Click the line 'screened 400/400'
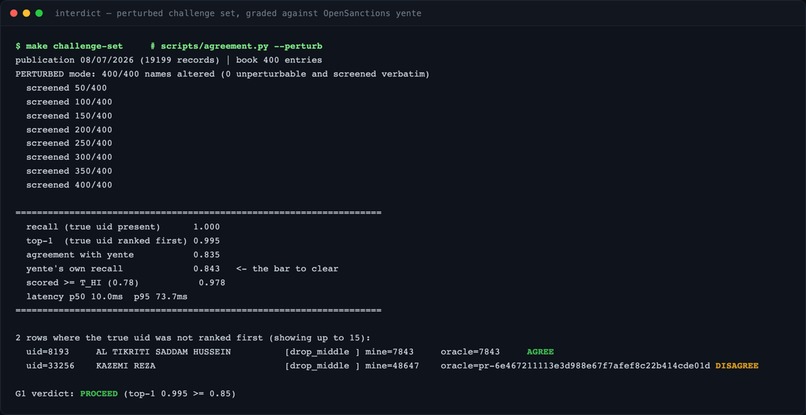Viewport: 806px width, 415px height. [x=69, y=185]
